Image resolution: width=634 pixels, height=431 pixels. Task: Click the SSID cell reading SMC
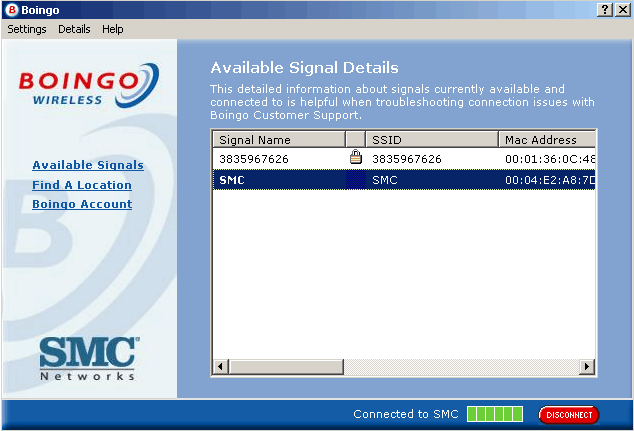pyautogui.click(x=385, y=180)
